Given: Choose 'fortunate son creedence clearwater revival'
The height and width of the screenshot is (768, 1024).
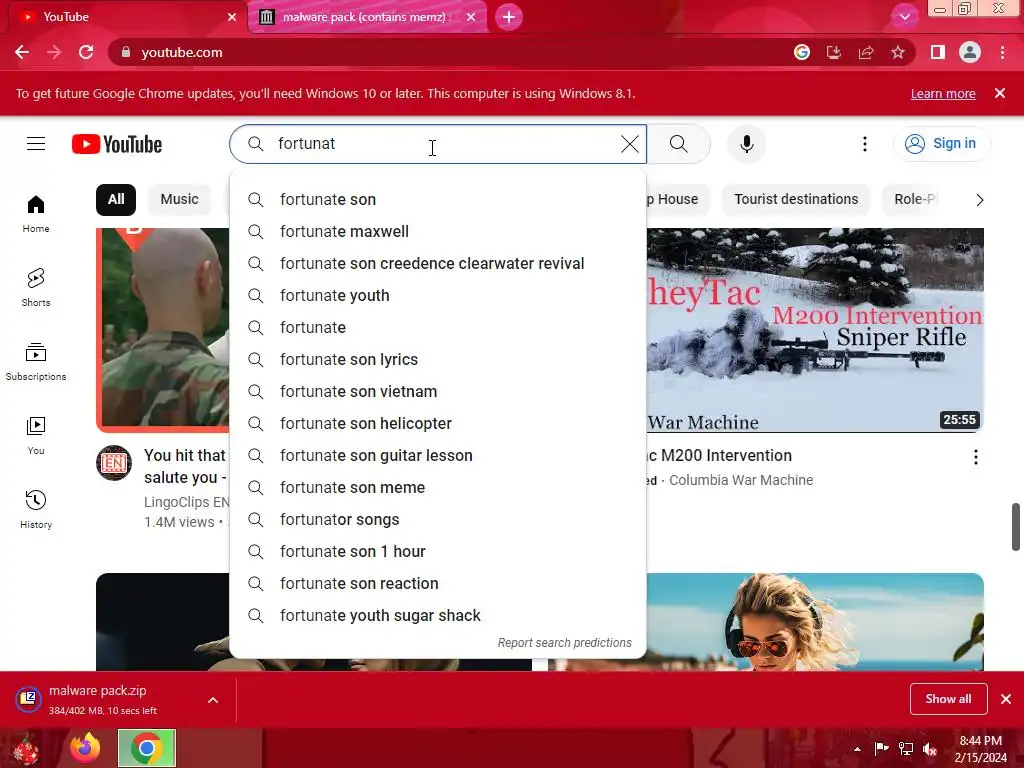Looking at the screenshot, I should coord(438,263).
